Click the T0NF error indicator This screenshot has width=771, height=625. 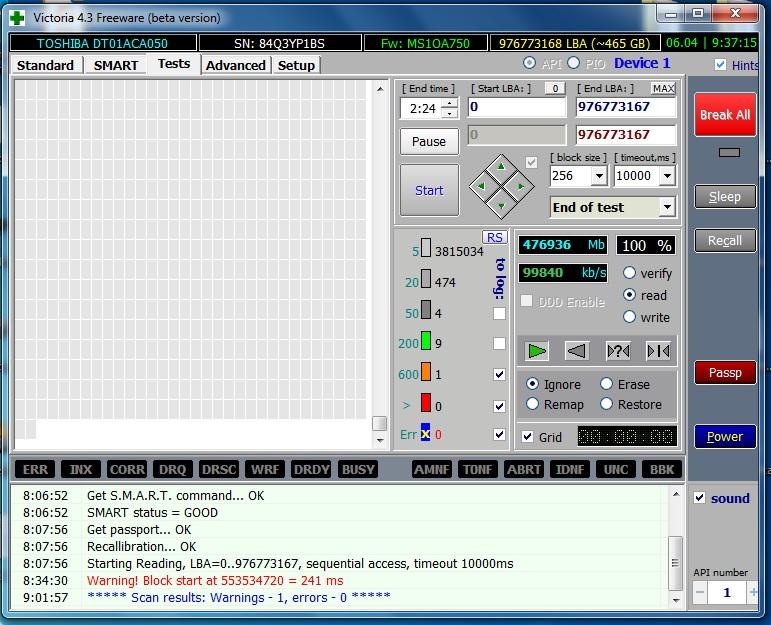[x=478, y=469]
